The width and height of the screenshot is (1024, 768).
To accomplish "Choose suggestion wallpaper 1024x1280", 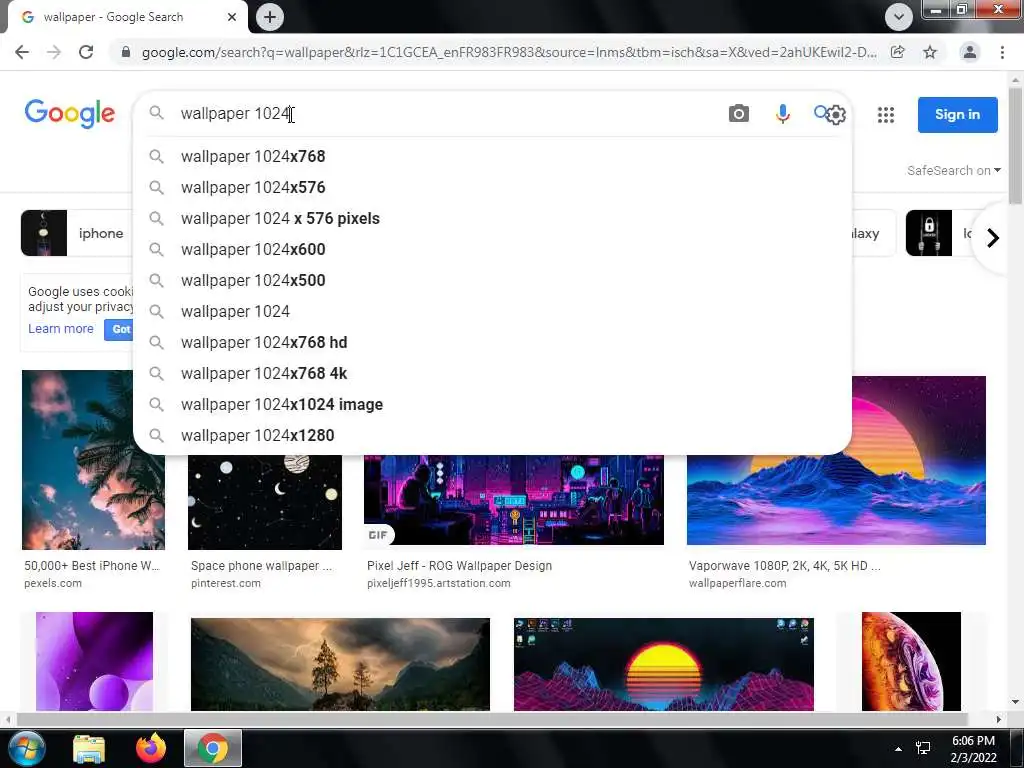I will pyautogui.click(x=492, y=436).
